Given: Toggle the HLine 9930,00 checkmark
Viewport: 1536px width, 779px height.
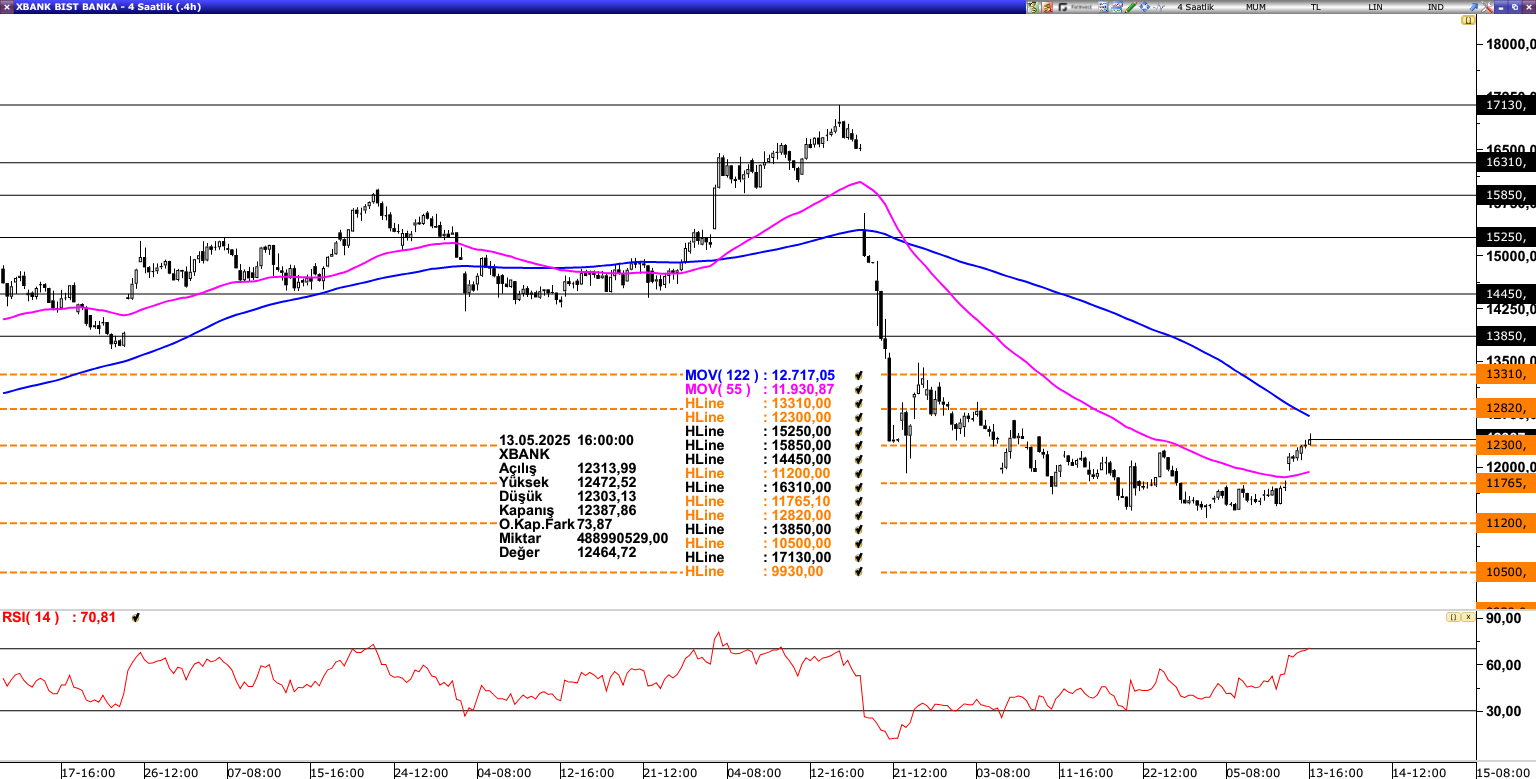Looking at the screenshot, I should (858, 571).
